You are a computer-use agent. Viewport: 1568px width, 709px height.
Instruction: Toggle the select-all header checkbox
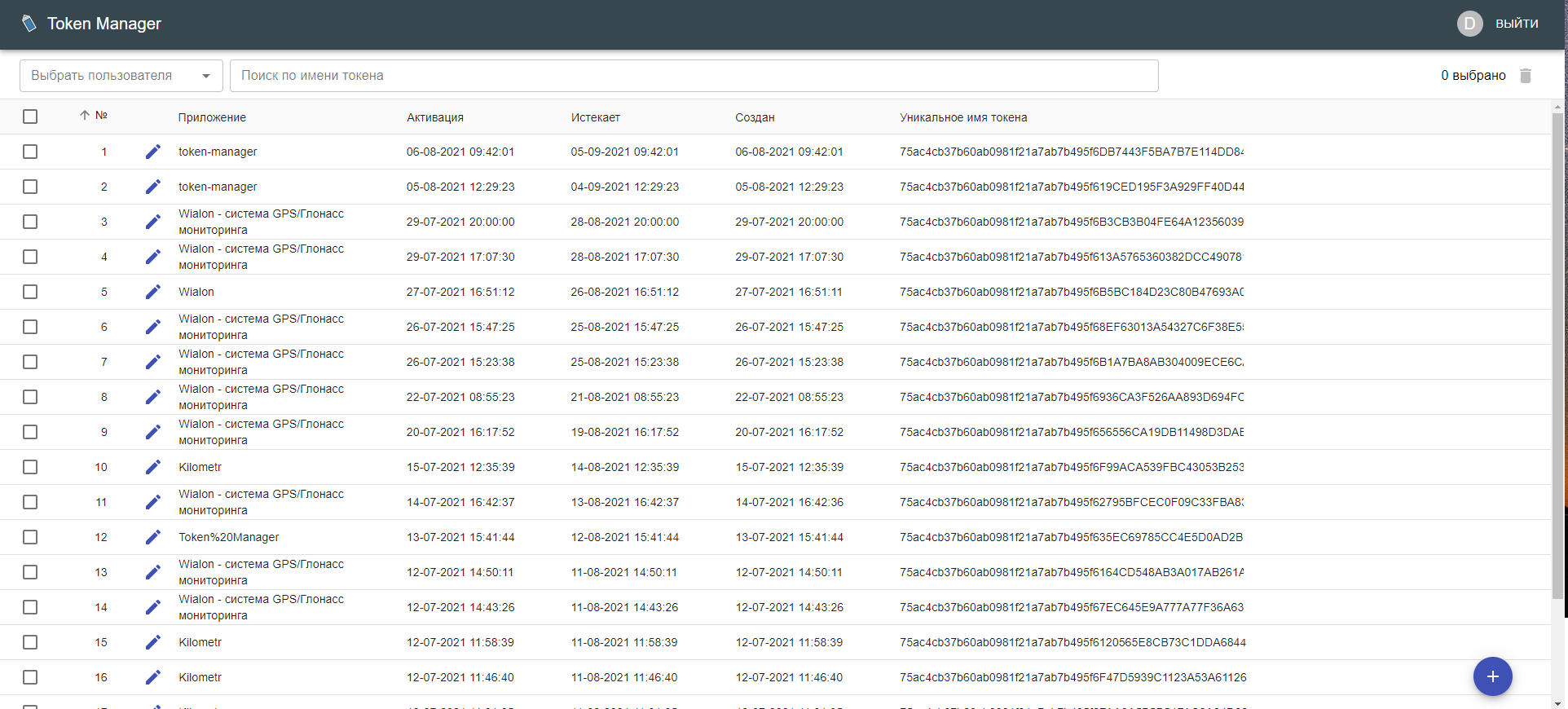[30, 117]
